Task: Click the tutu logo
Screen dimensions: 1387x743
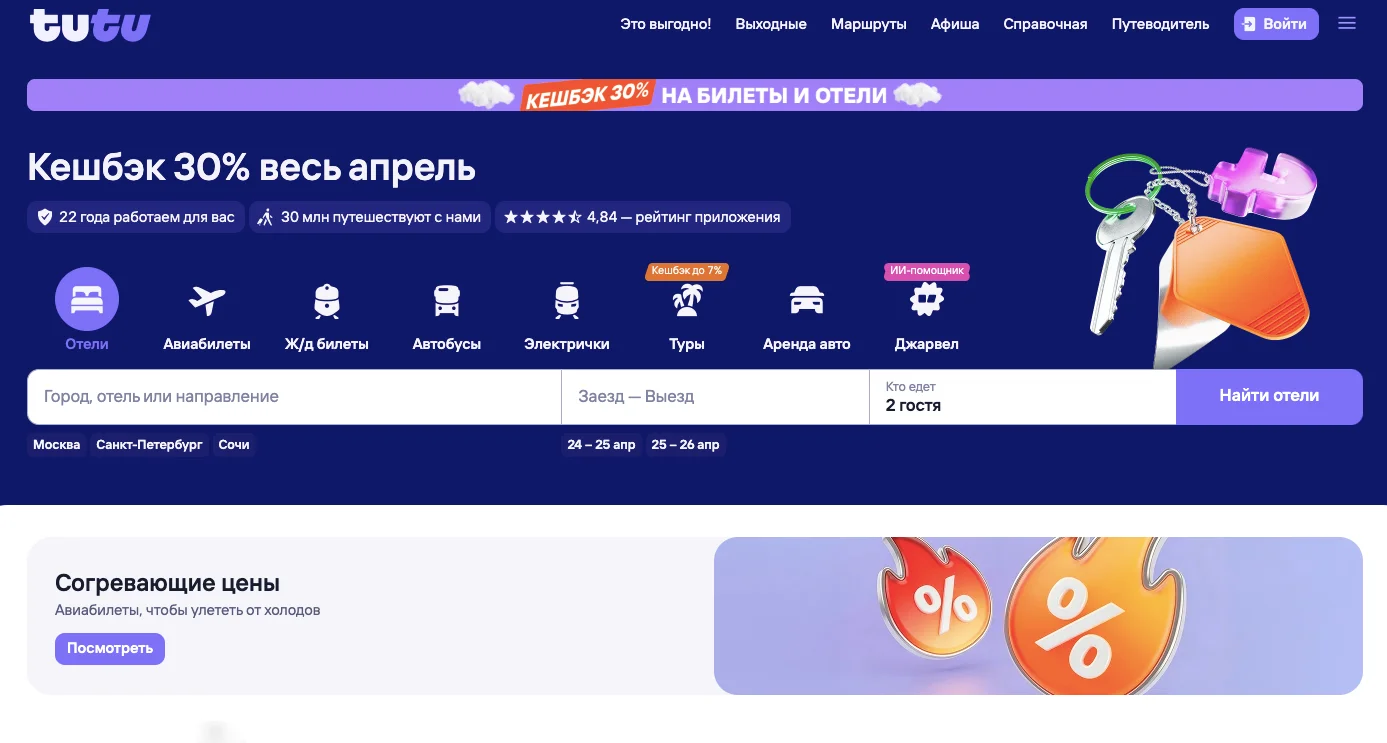Action: pos(90,25)
